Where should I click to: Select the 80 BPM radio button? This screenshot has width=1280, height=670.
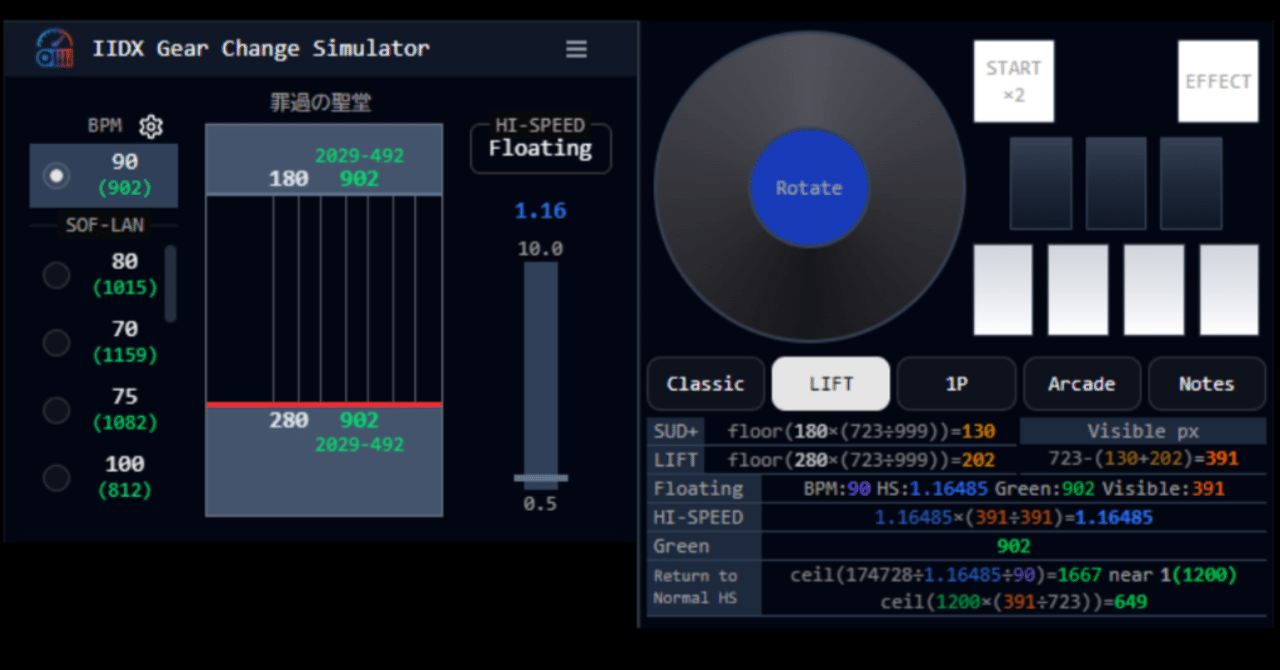[x=57, y=275]
